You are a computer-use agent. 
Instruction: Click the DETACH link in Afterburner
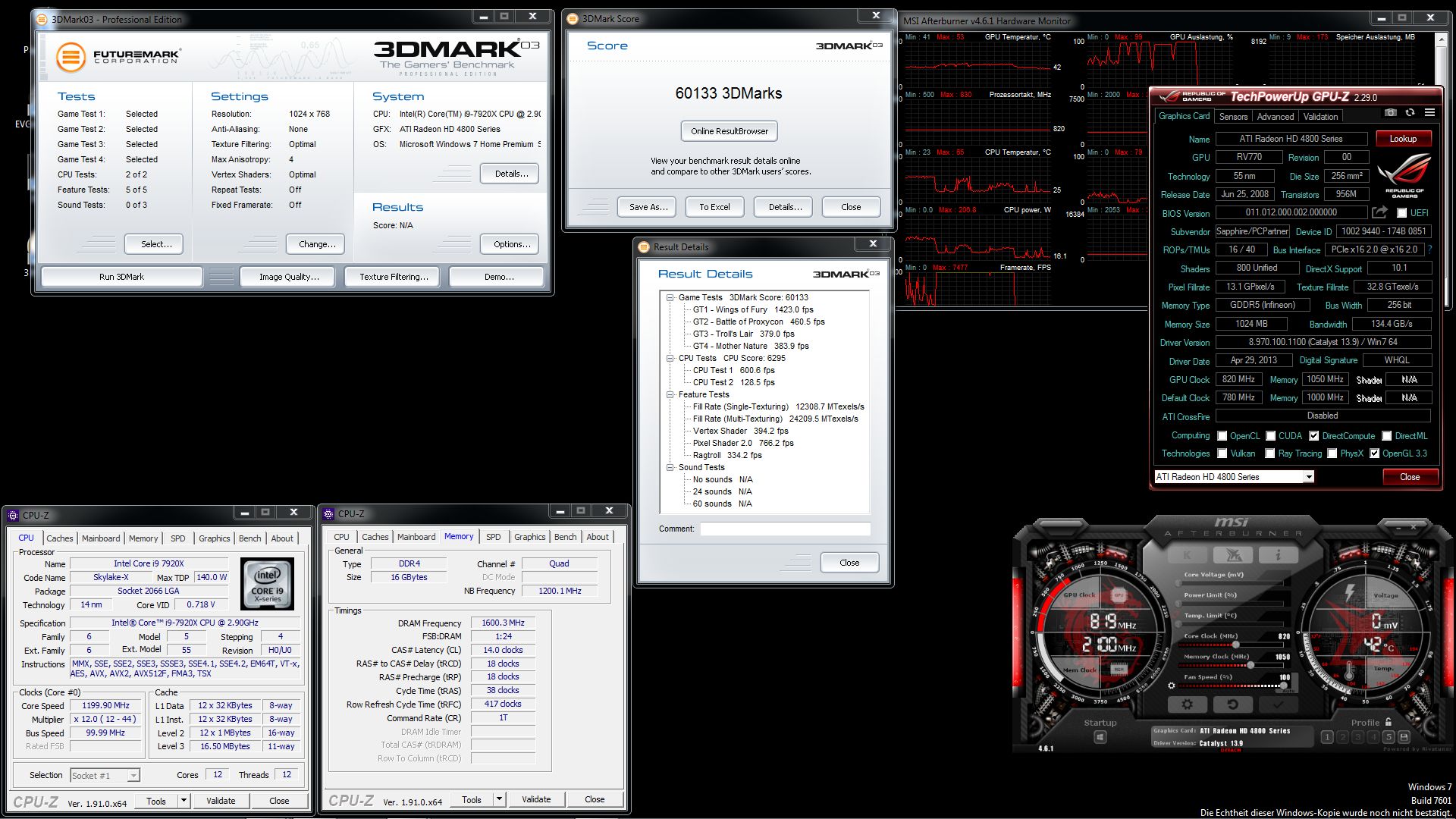1232,750
